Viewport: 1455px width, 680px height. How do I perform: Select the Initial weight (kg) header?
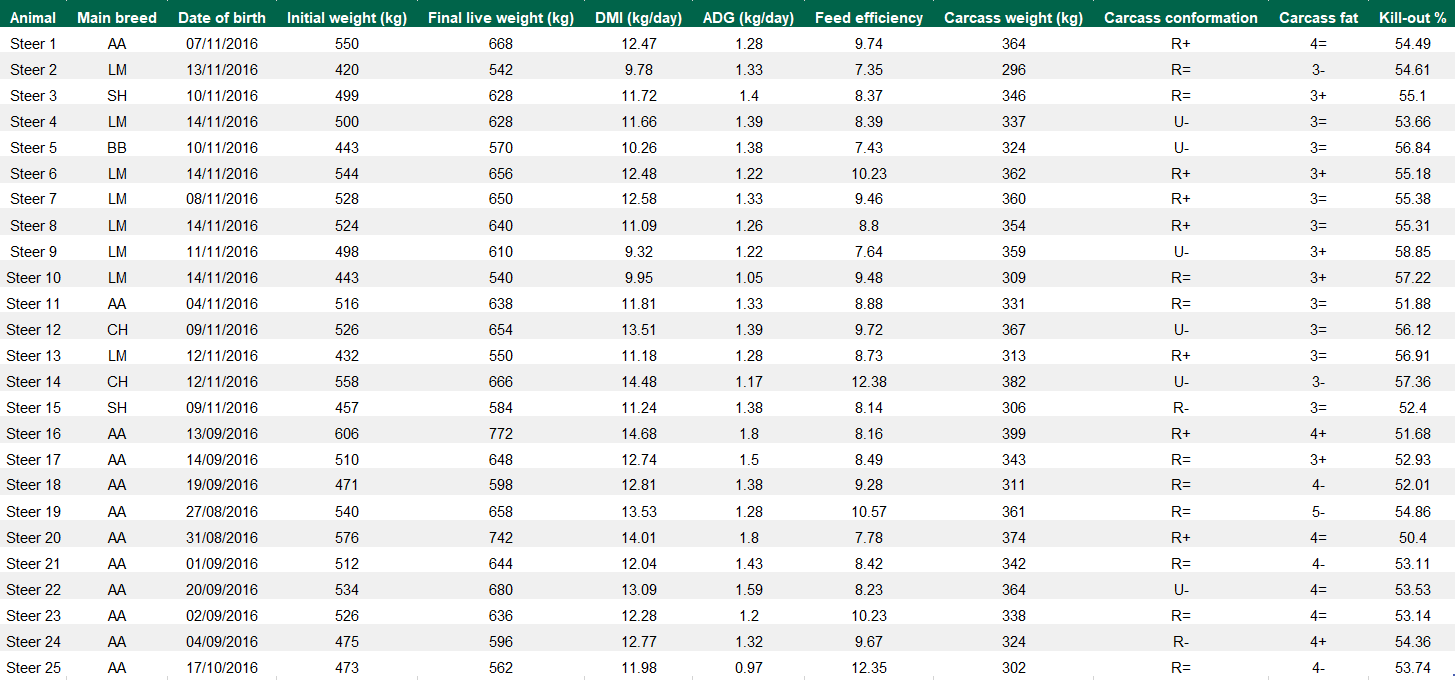pos(347,18)
